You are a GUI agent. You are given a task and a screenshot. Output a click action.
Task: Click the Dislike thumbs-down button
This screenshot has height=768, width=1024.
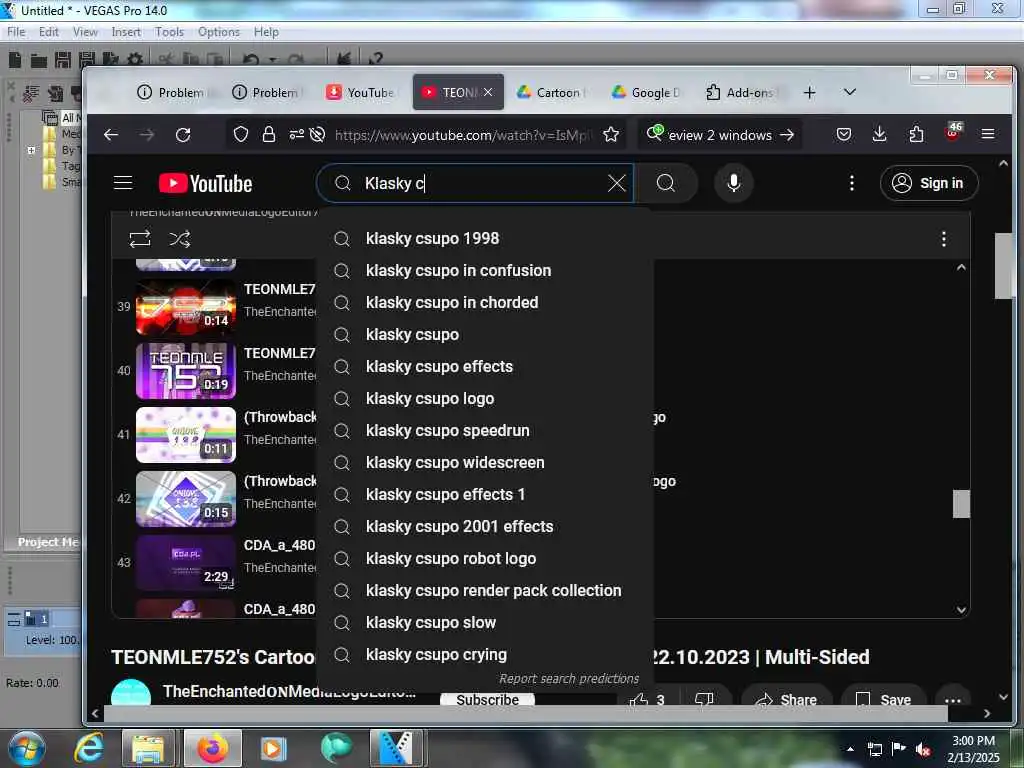coord(704,700)
